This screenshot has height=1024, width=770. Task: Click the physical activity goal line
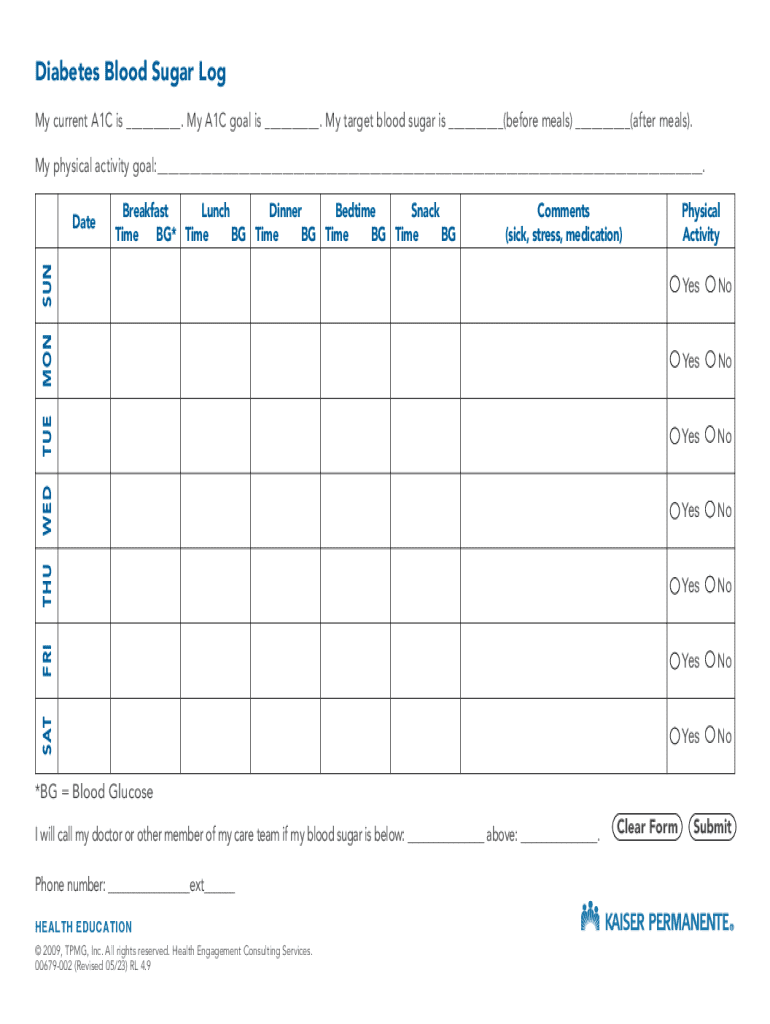pyautogui.click(x=430, y=166)
